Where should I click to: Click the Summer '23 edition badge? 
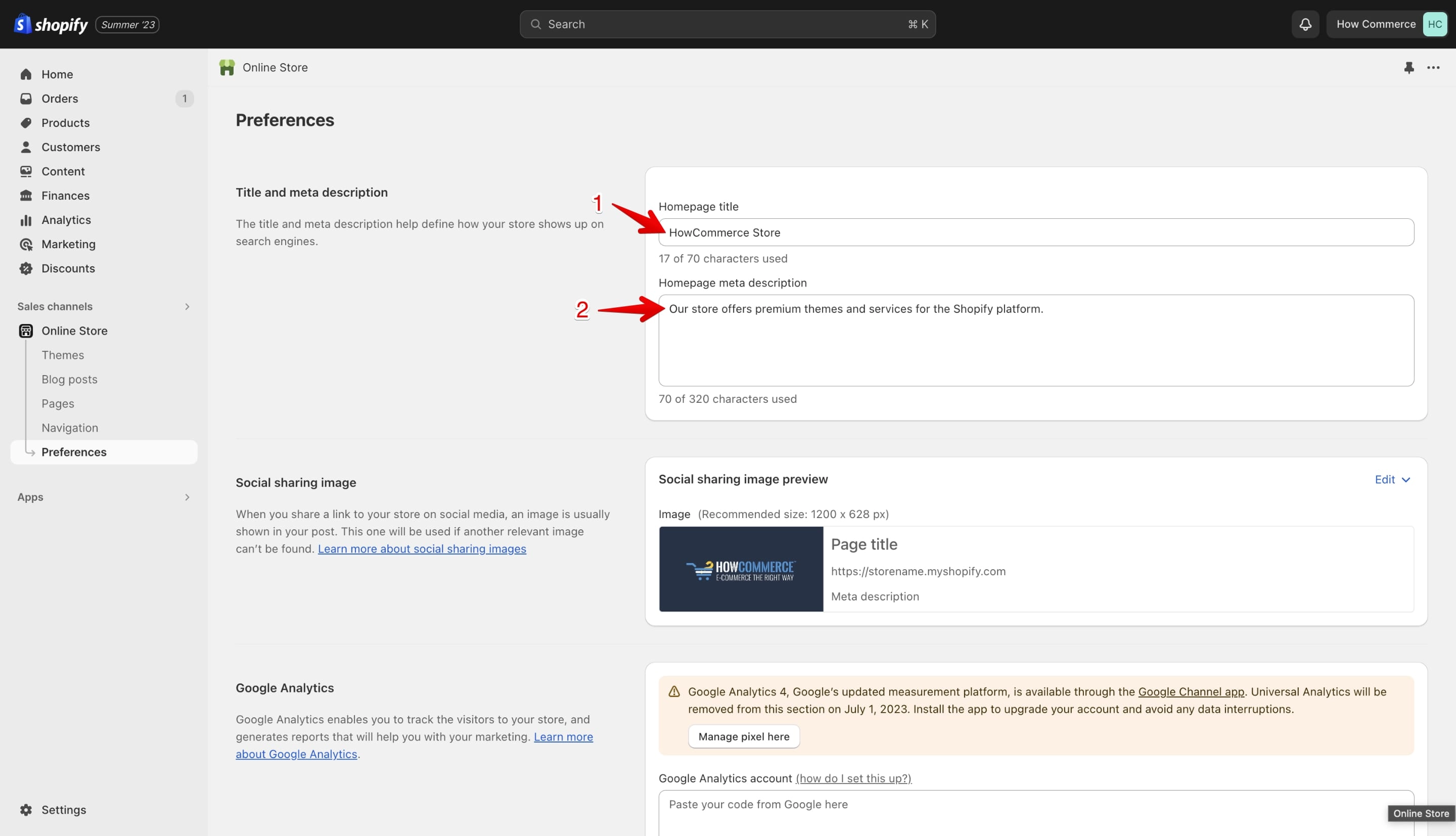tap(127, 25)
